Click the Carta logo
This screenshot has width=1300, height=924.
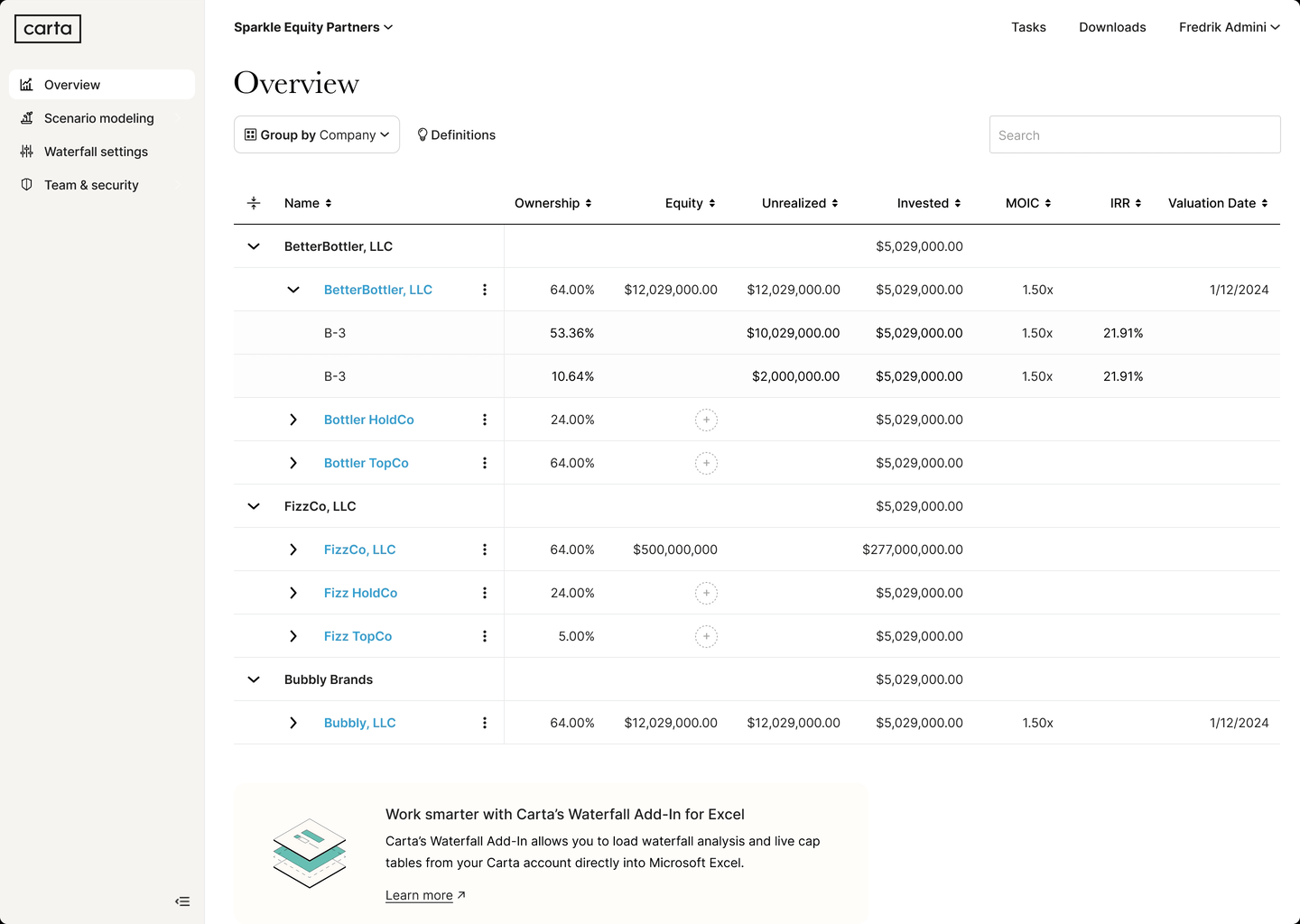coord(48,29)
